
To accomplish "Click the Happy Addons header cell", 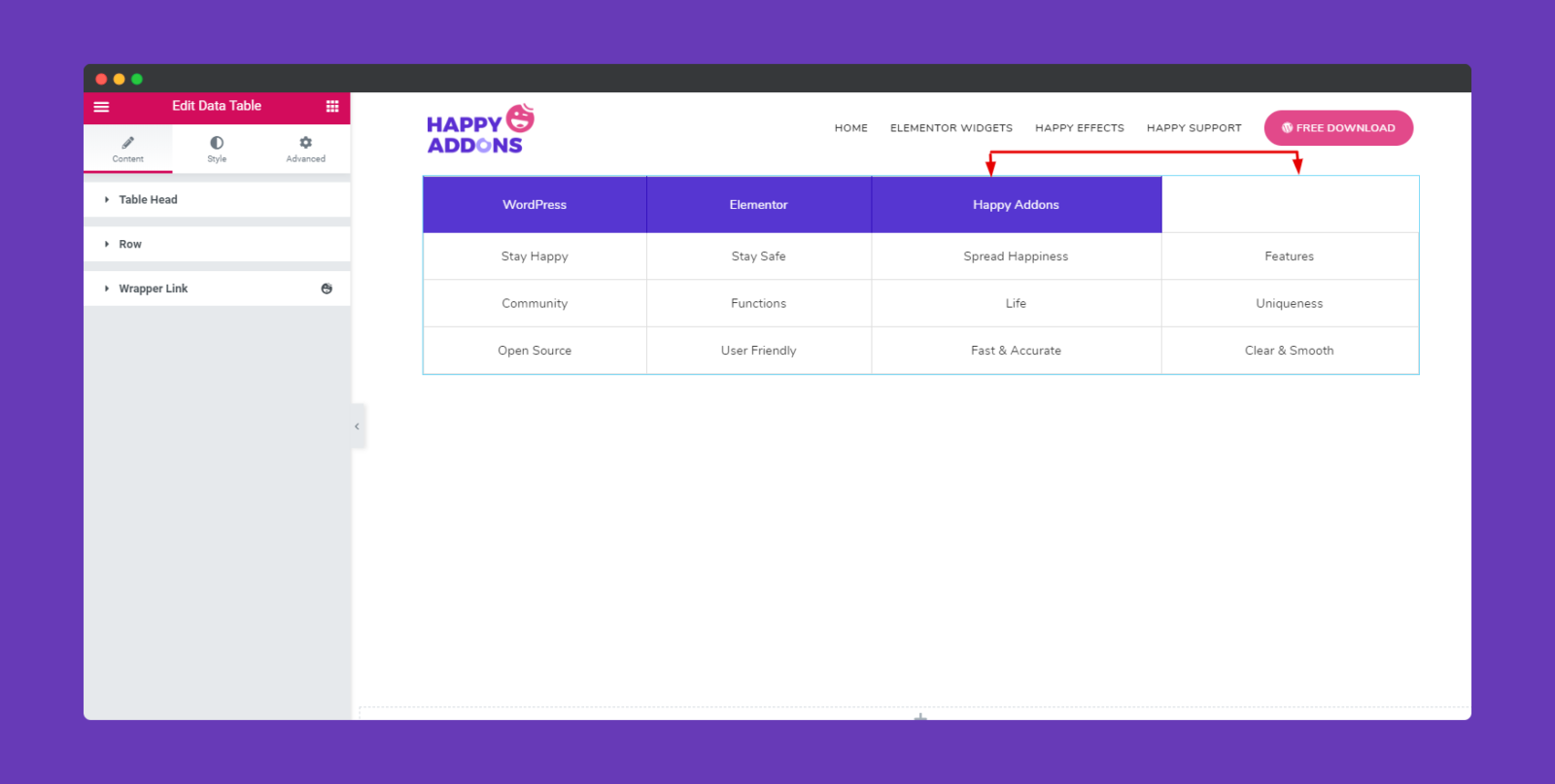I will pyautogui.click(x=1017, y=205).
